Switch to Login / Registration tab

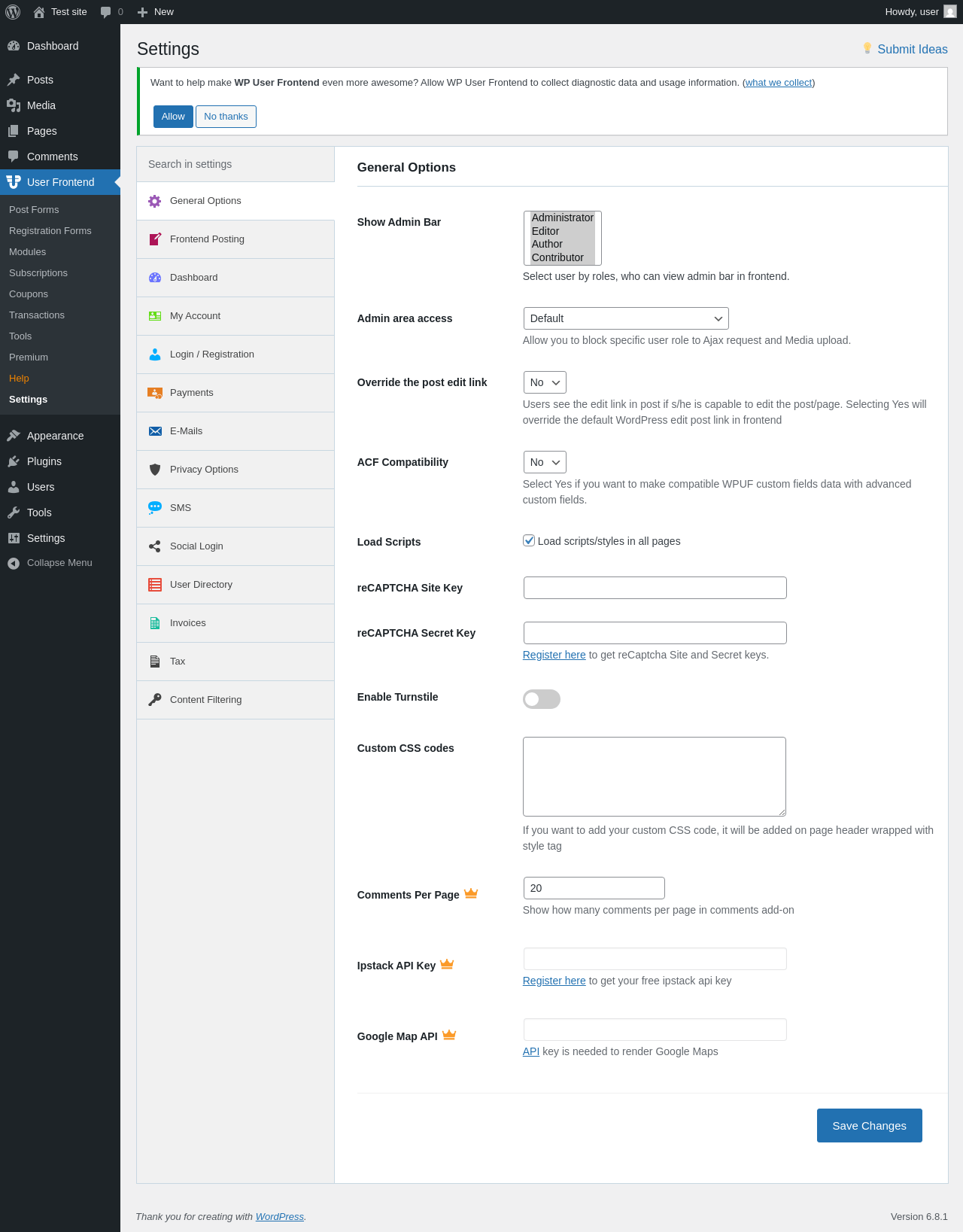(x=235, y=354)
